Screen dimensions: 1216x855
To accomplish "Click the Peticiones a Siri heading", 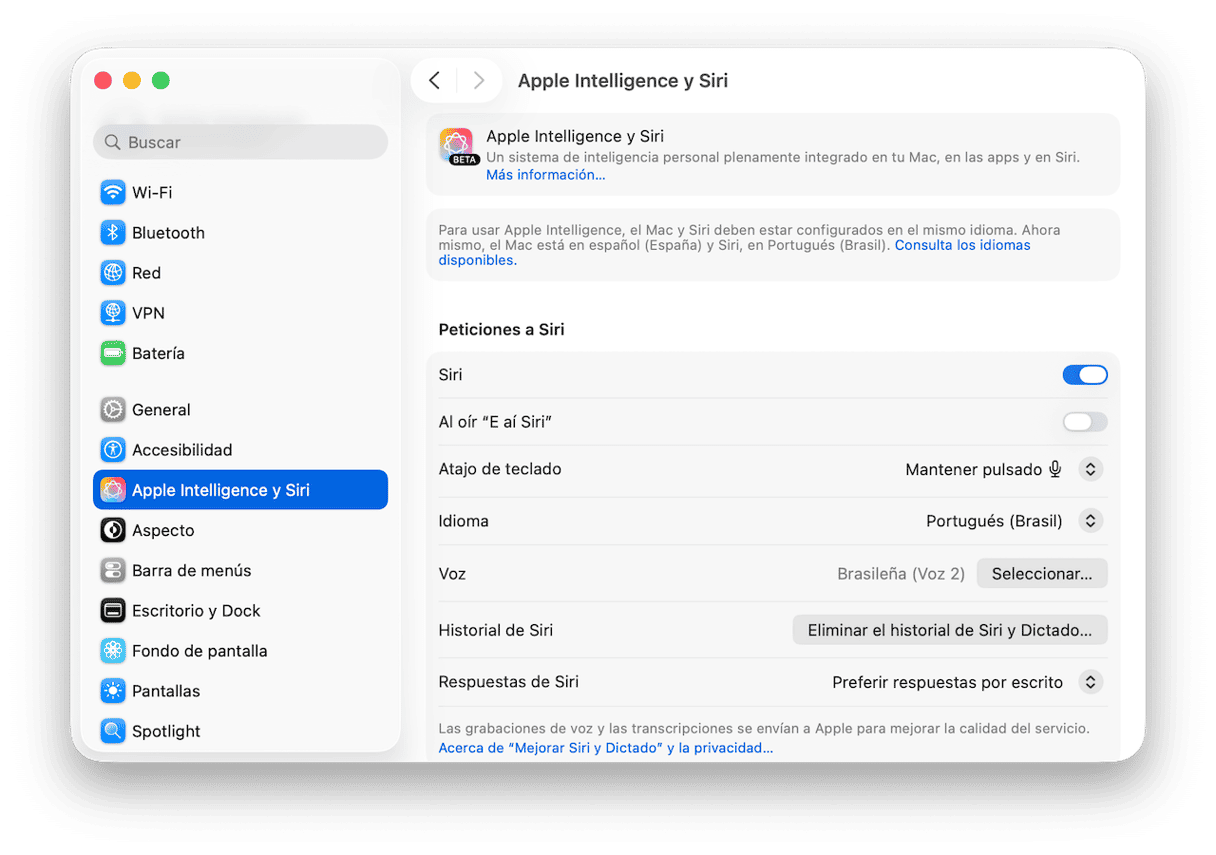I will click(x=501, y=329).
